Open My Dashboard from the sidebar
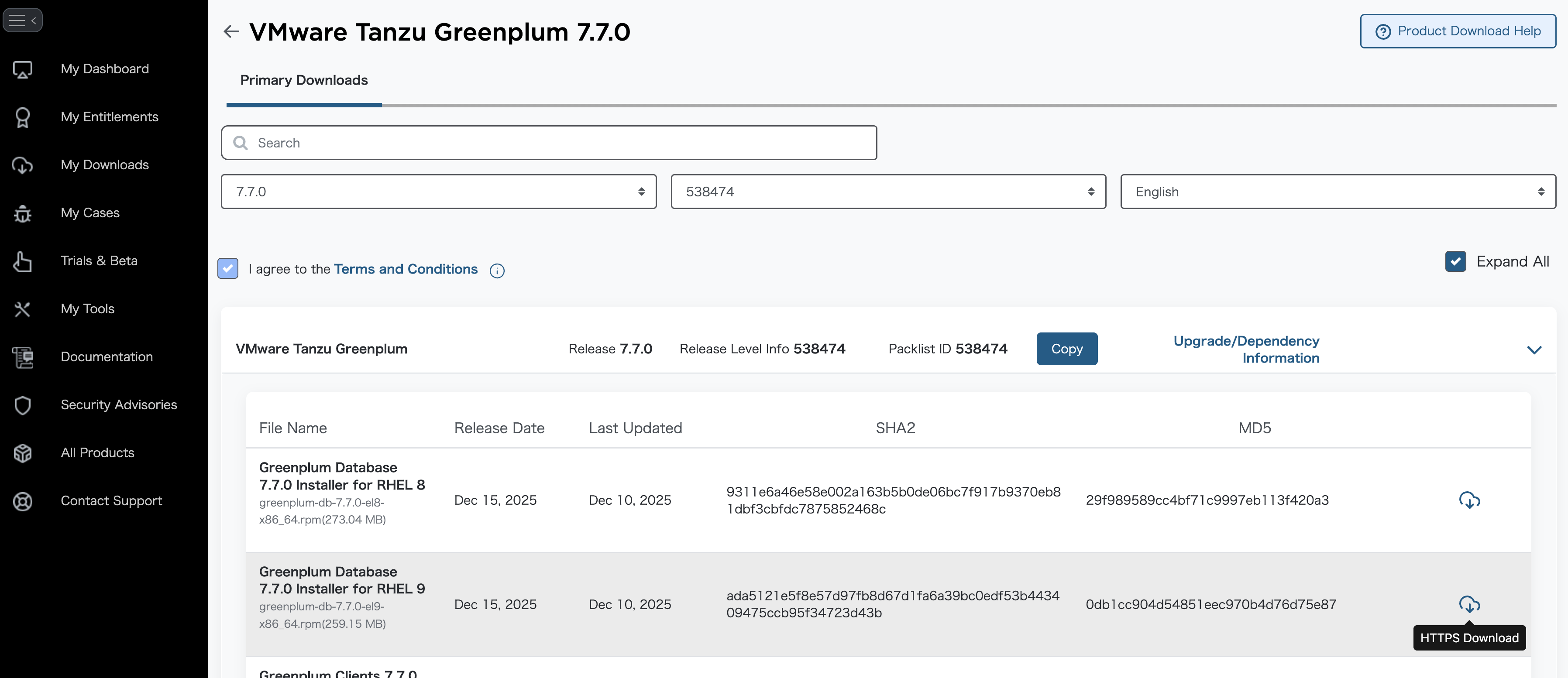1568x678 pixels. tap(104, 69)
